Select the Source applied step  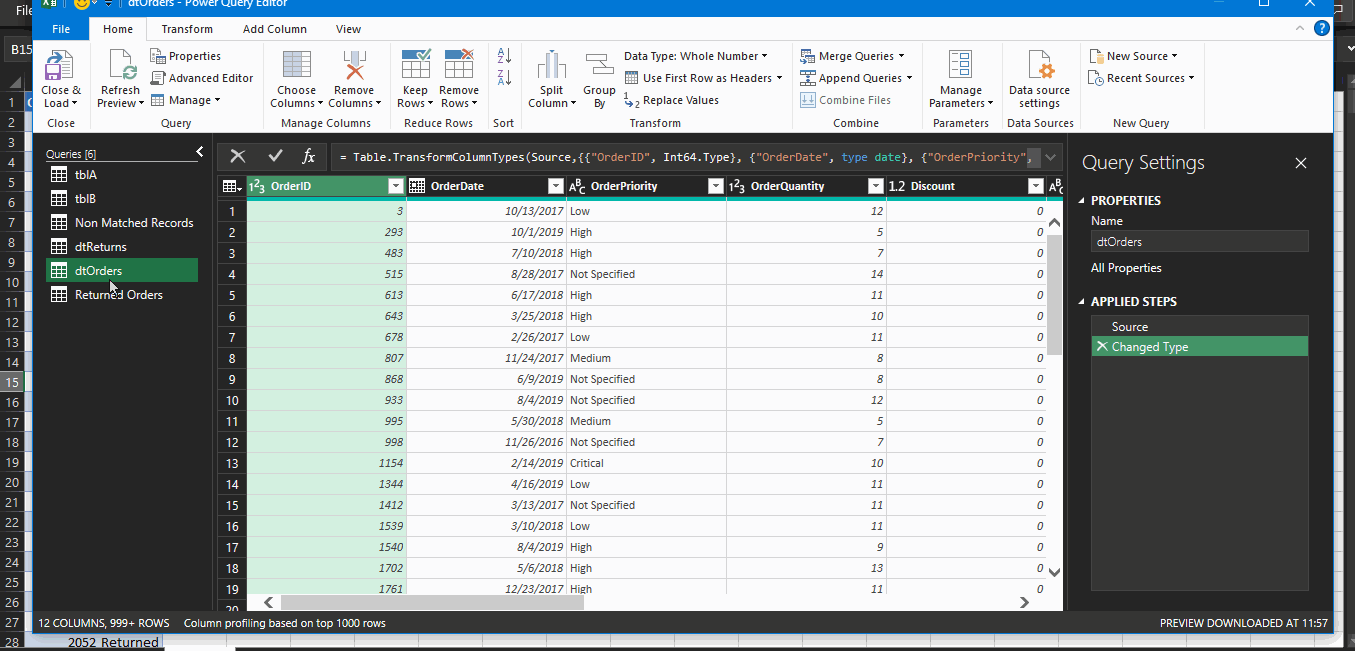click(1200, 327)
